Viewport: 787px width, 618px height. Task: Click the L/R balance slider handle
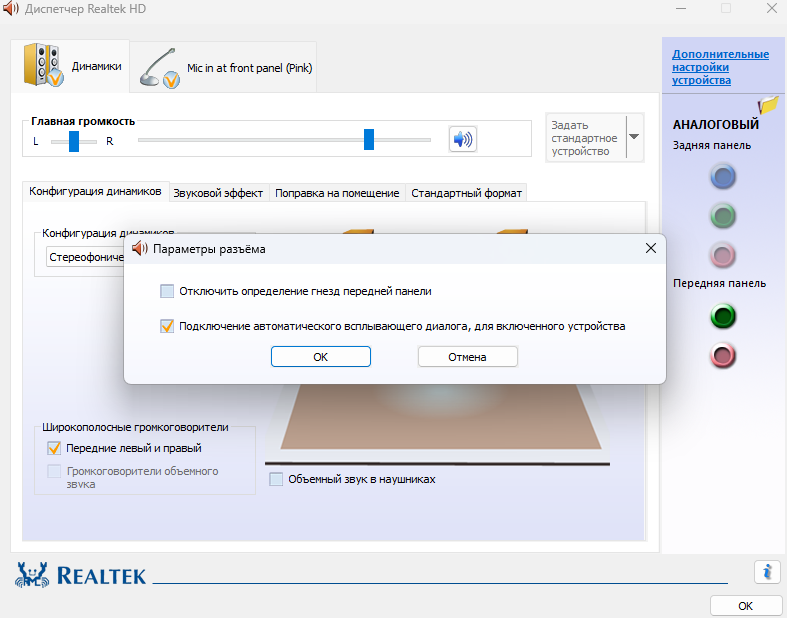[74, 141]
